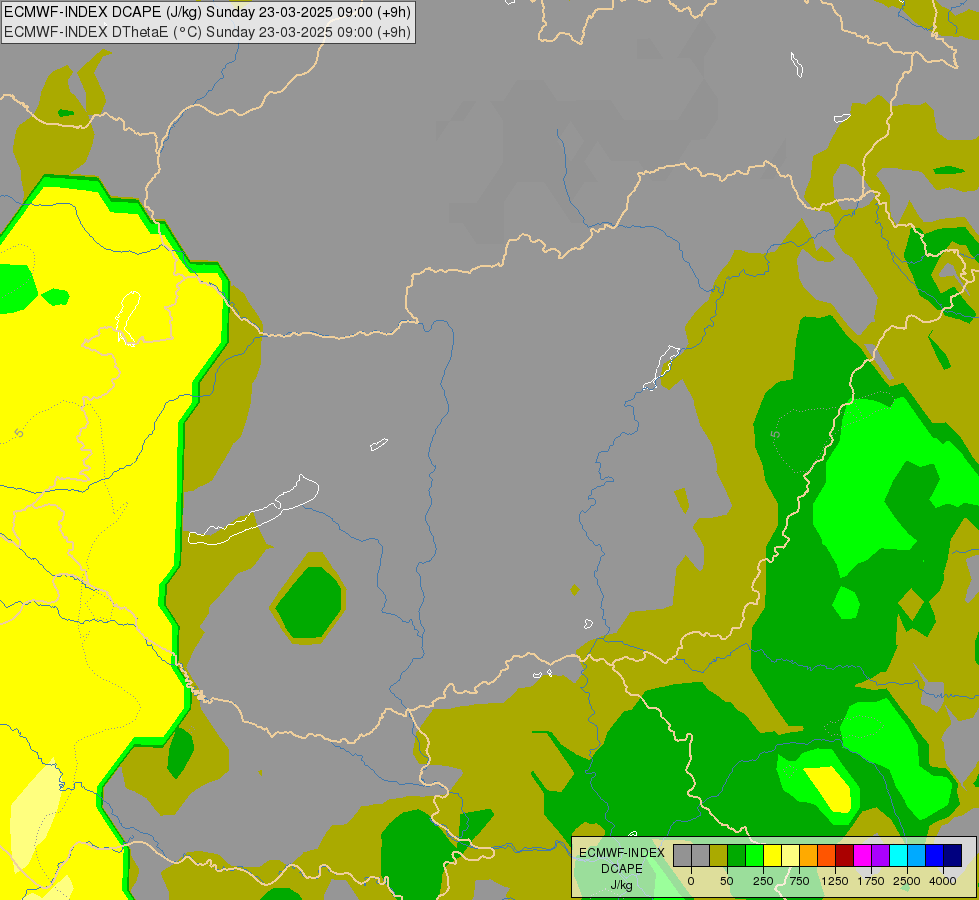Click the legend value 750
The width and height of the screenshot is (979, 900).
click(x=799, y=881)
